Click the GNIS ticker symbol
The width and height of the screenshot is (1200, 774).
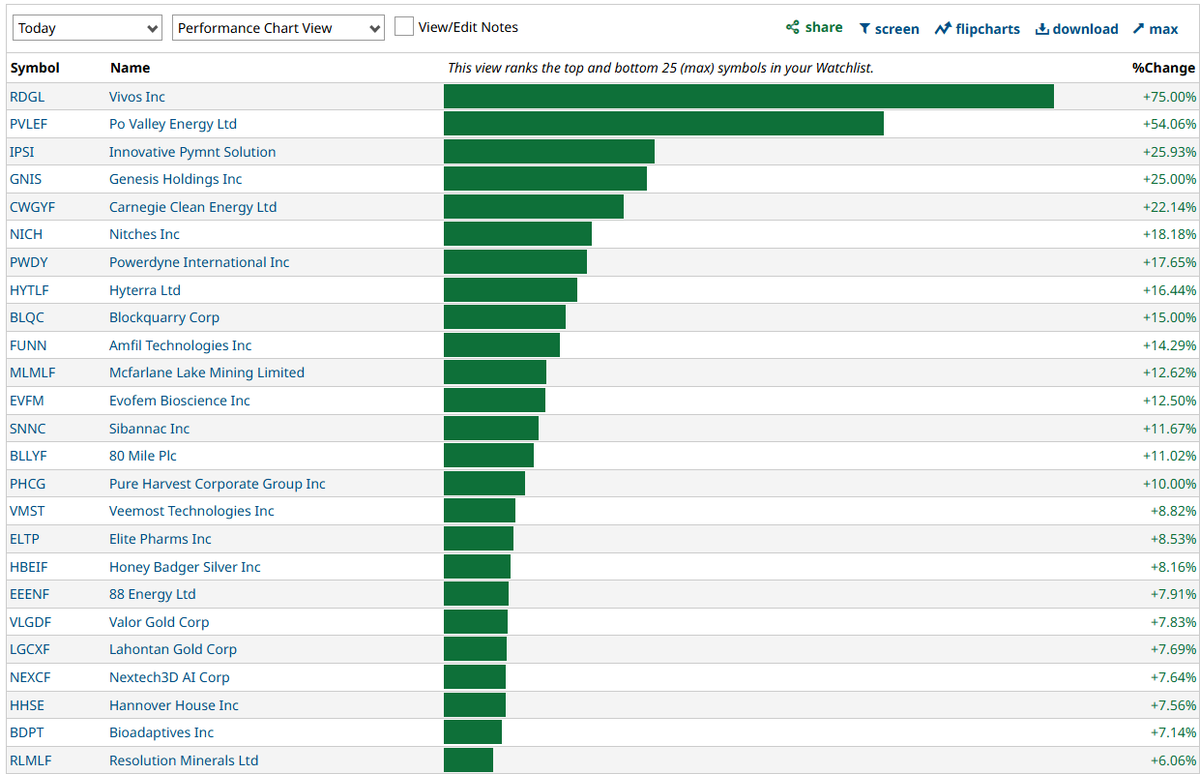click(x=26, y=179)
